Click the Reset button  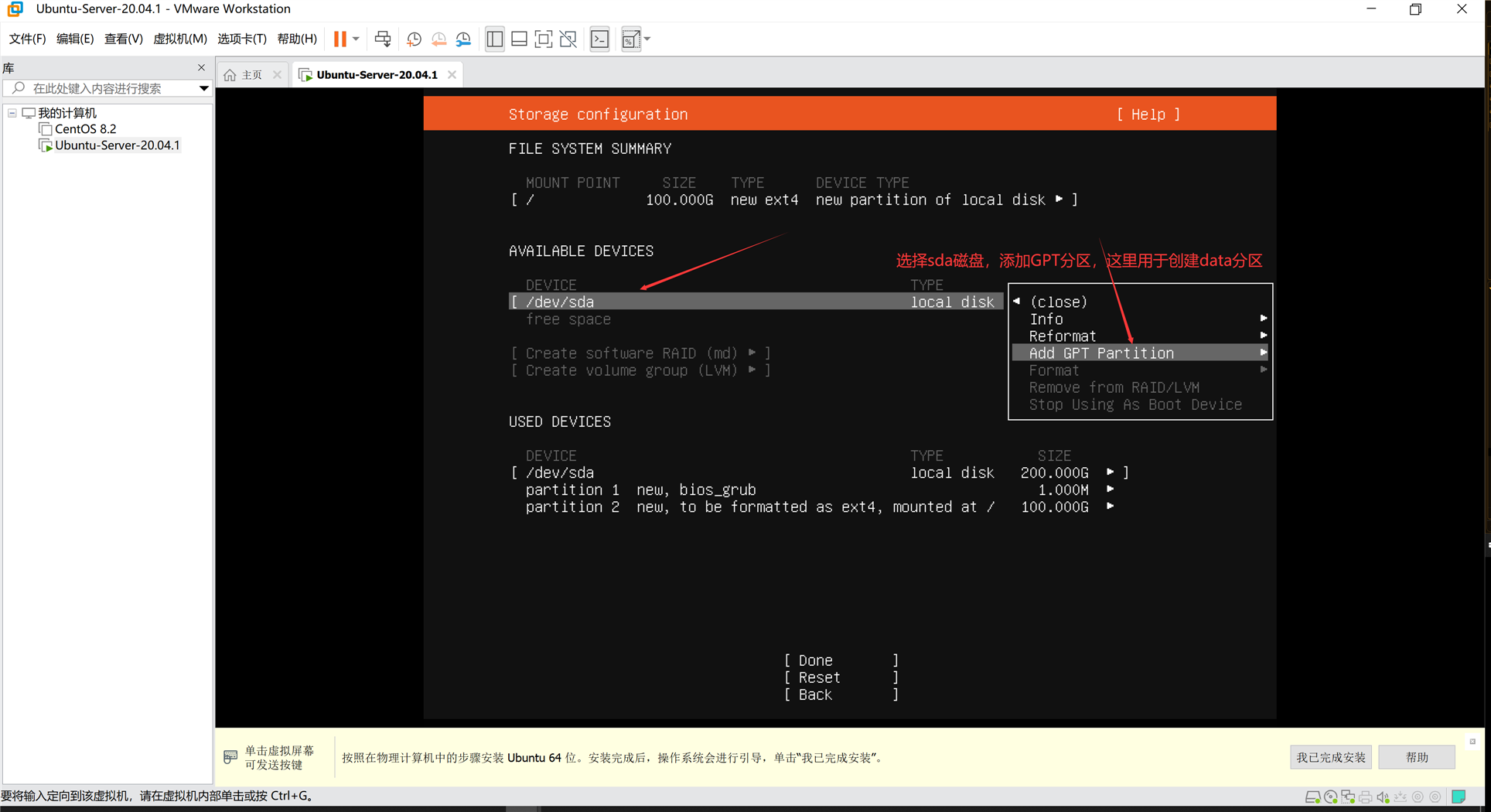coord(841,677)
